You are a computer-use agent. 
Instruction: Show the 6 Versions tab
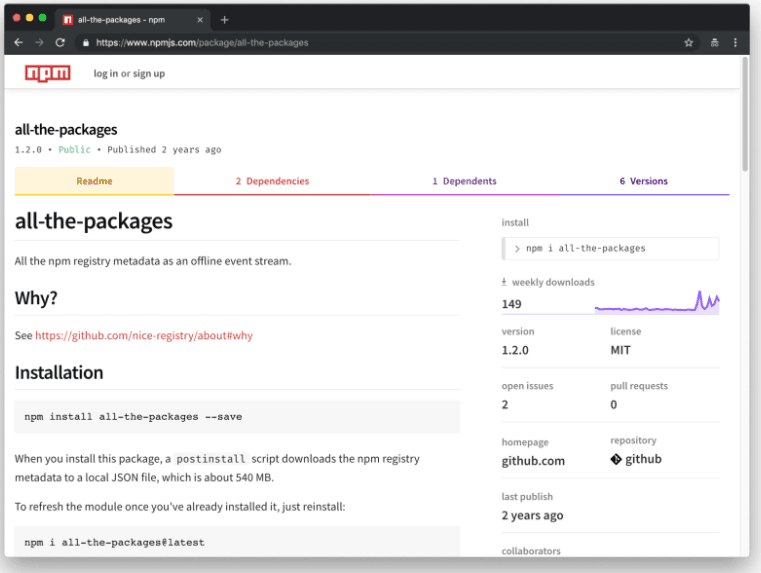643,181
